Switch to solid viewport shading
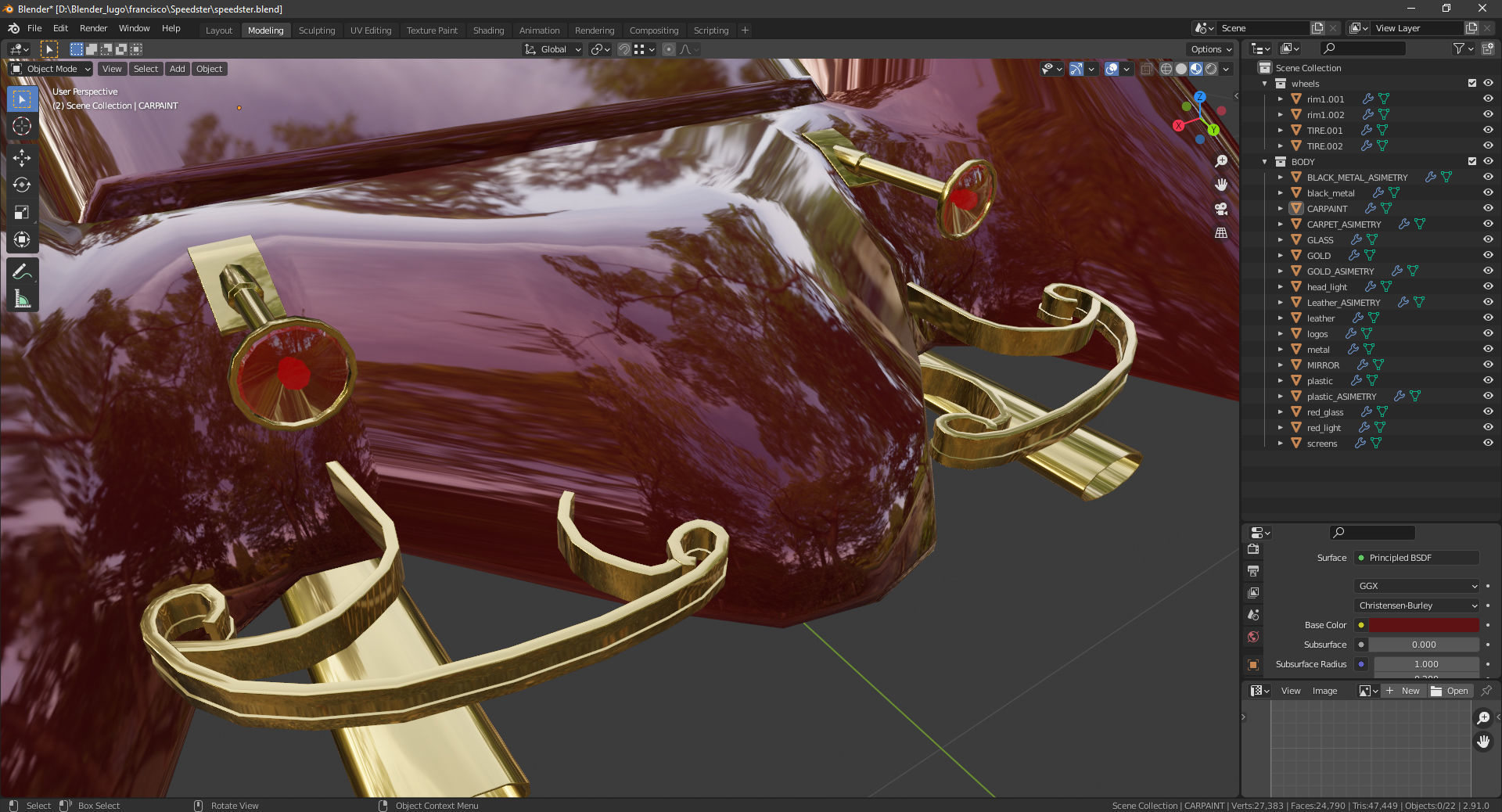This screenshot has width=1502, height=812. 1181,69
